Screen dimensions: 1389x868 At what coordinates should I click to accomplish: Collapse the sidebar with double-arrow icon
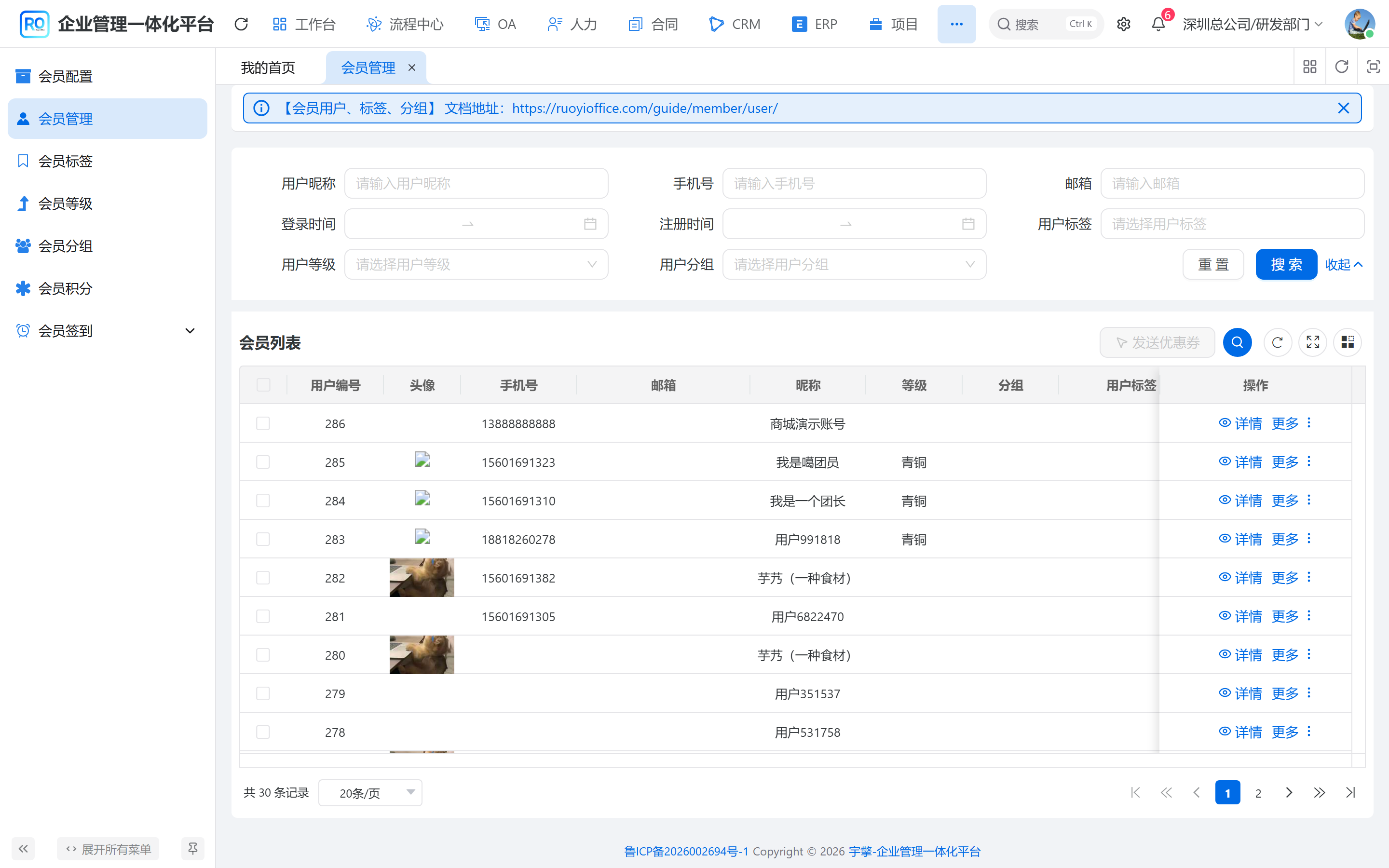click(x=23, y=849)
